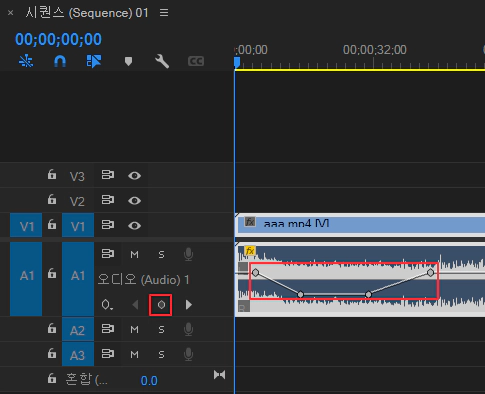Toggle lock on track A2

(52, 328)
